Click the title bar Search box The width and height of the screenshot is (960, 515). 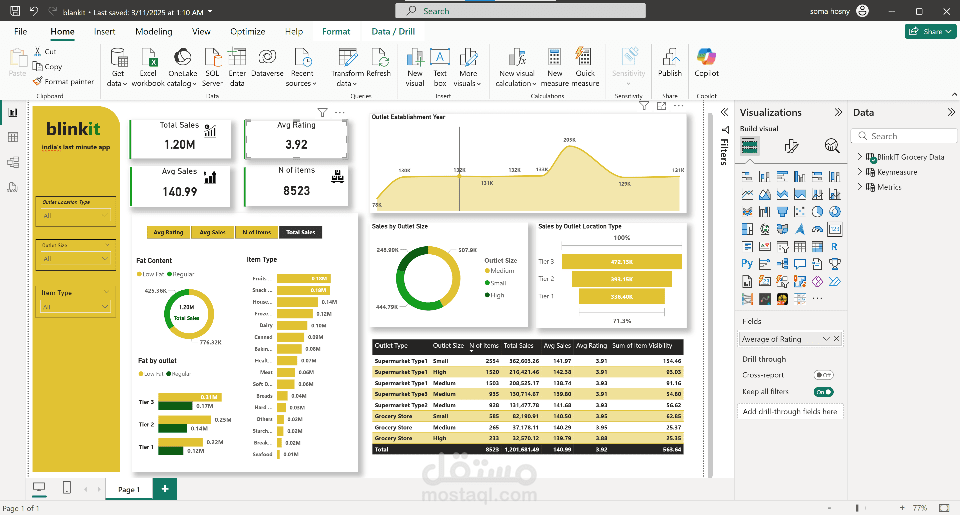tap(520, 11)
